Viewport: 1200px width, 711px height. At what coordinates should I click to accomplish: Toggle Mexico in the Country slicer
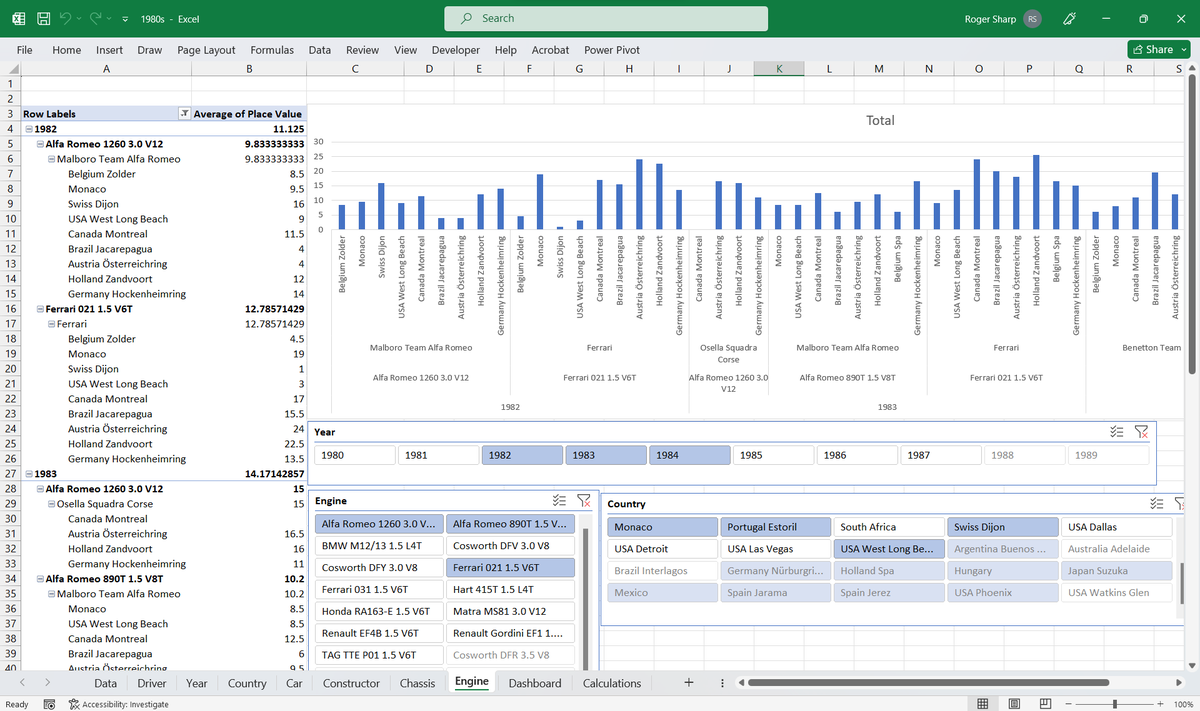[662, 592]
